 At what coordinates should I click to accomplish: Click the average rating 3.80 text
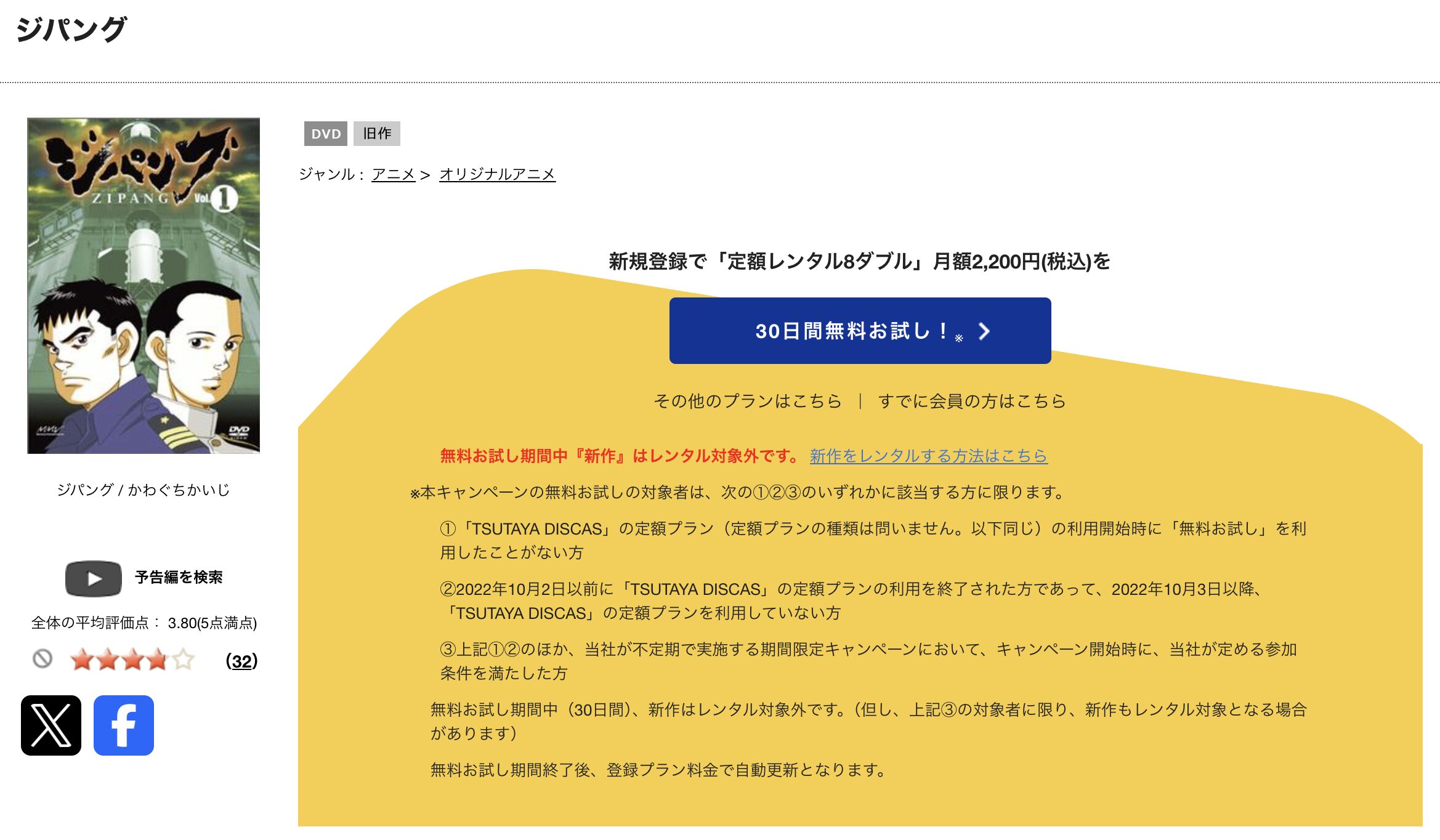click(144, 623)
